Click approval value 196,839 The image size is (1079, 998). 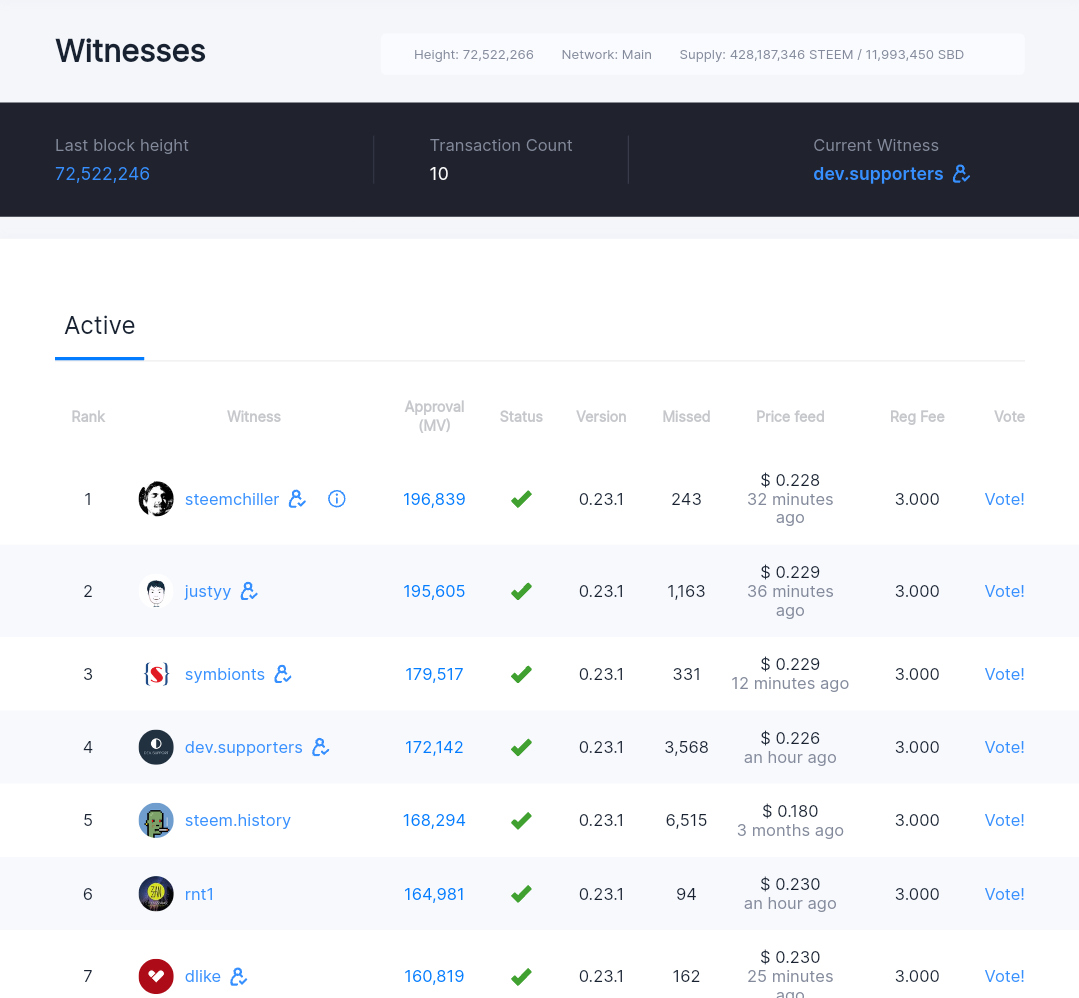tap(434, 499)
